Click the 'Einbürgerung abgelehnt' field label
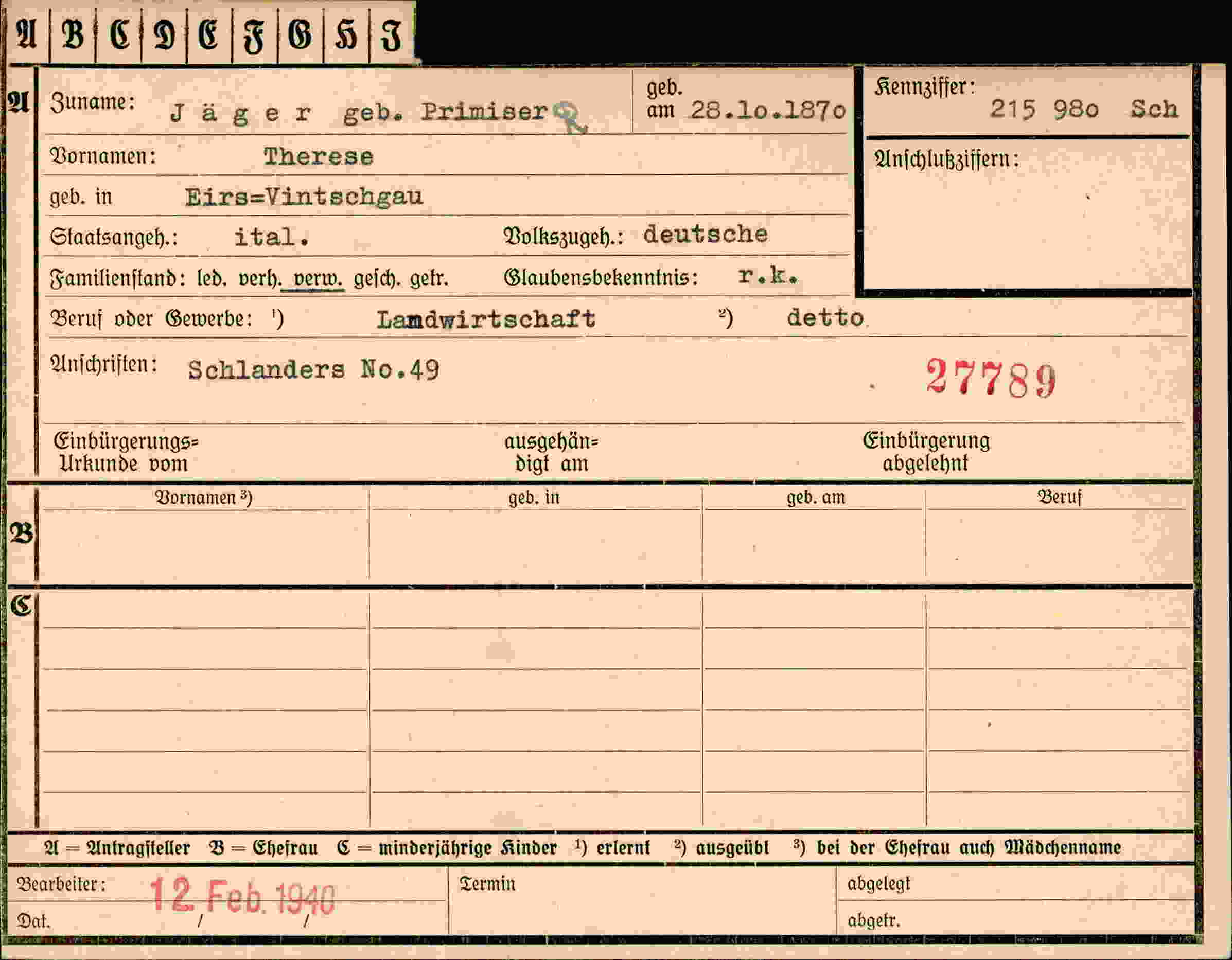This screenshot has width=1232, height=960. click(x=926, y=451)
